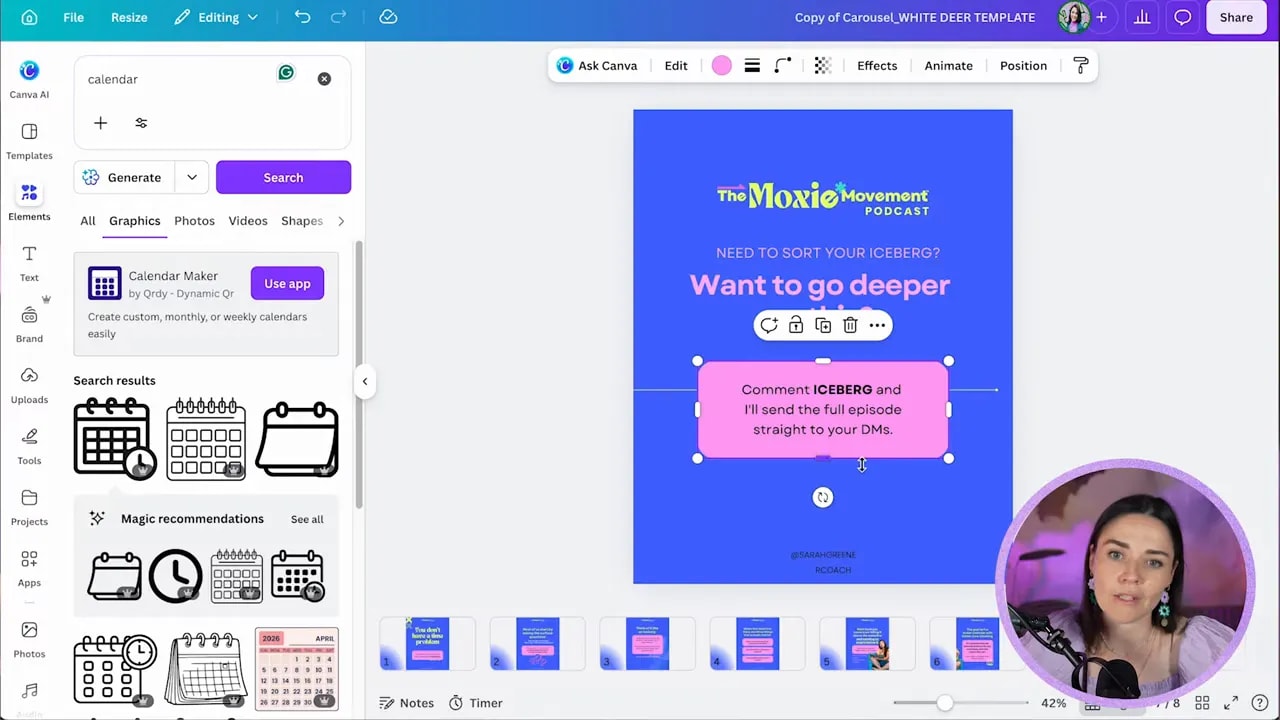Viewport: 1280px width, 720px height.
Task: Open the Templates panel
Action: pos(29,141)
